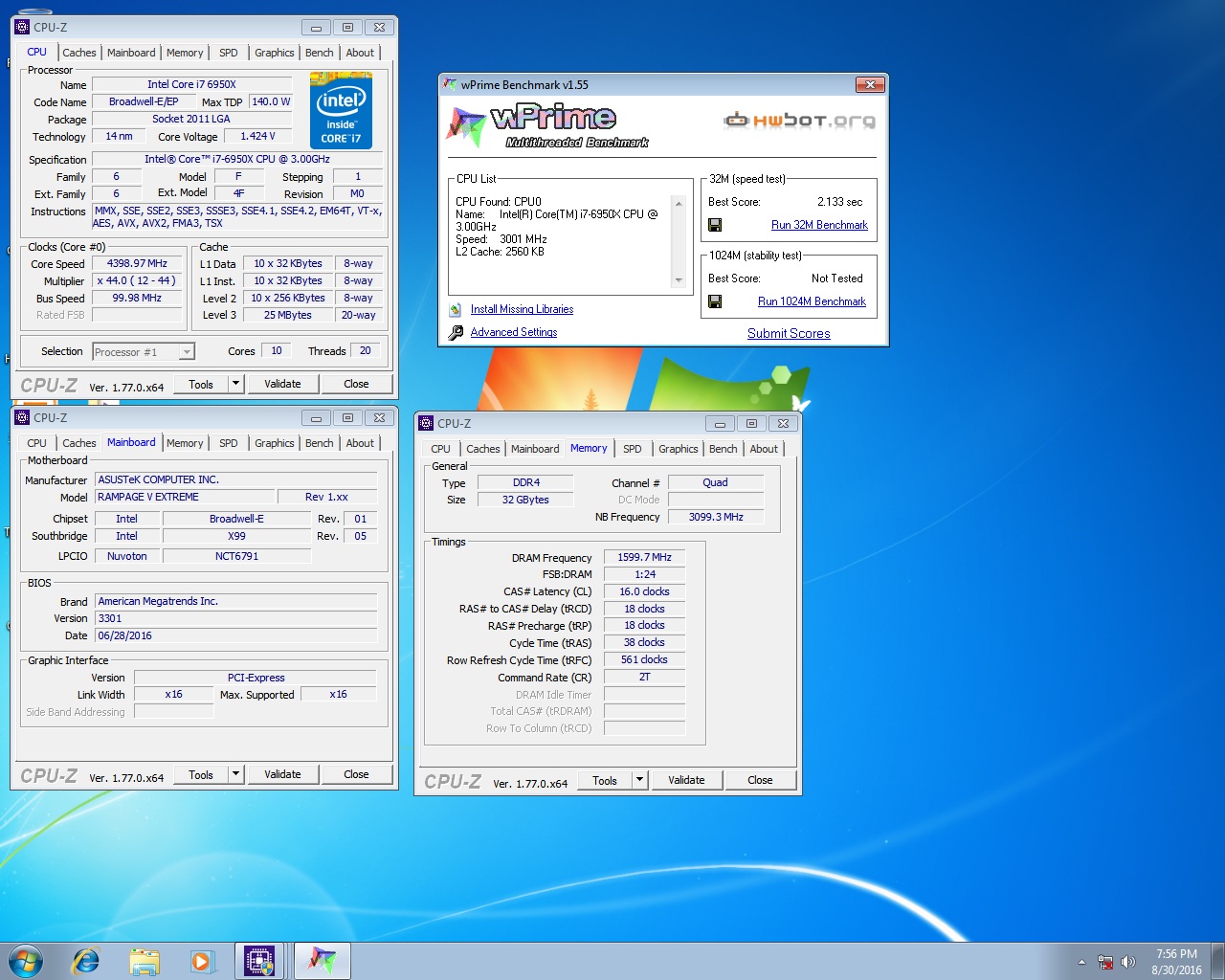Open Mainboard tab in Memory CPU-Z window
The image size is (1225, 980).
[535, 449]
